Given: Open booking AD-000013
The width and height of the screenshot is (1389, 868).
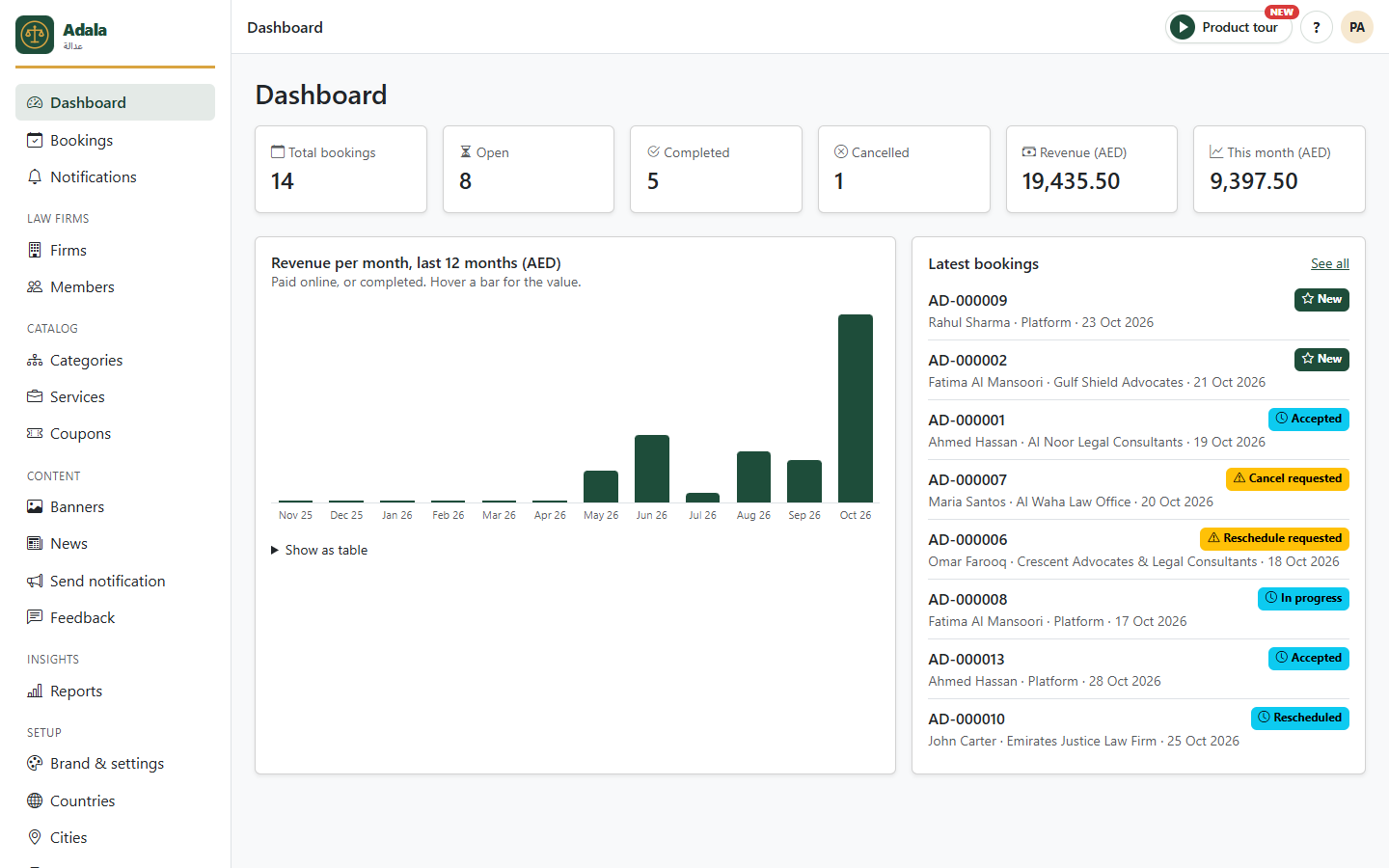Looking at the screenshot, I should click(x=967, y=659).
